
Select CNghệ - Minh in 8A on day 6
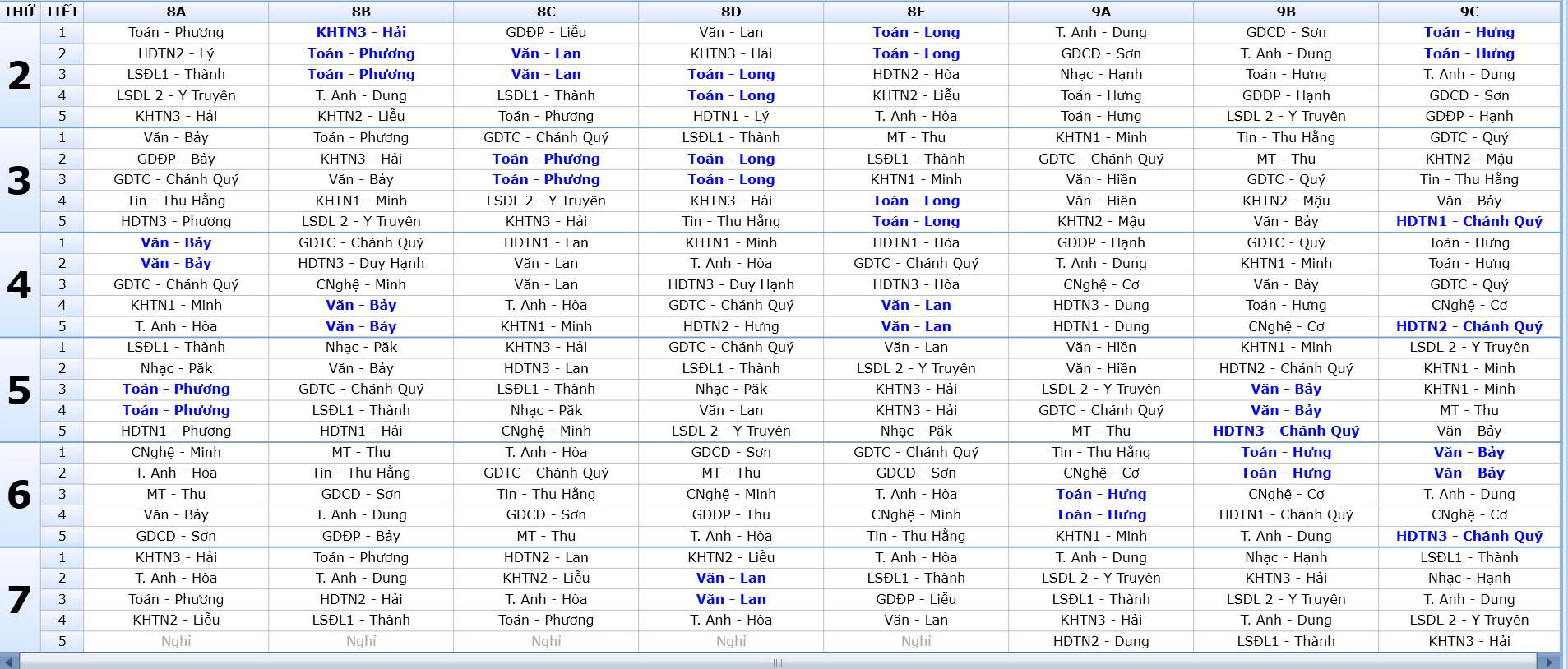point(176,452)
